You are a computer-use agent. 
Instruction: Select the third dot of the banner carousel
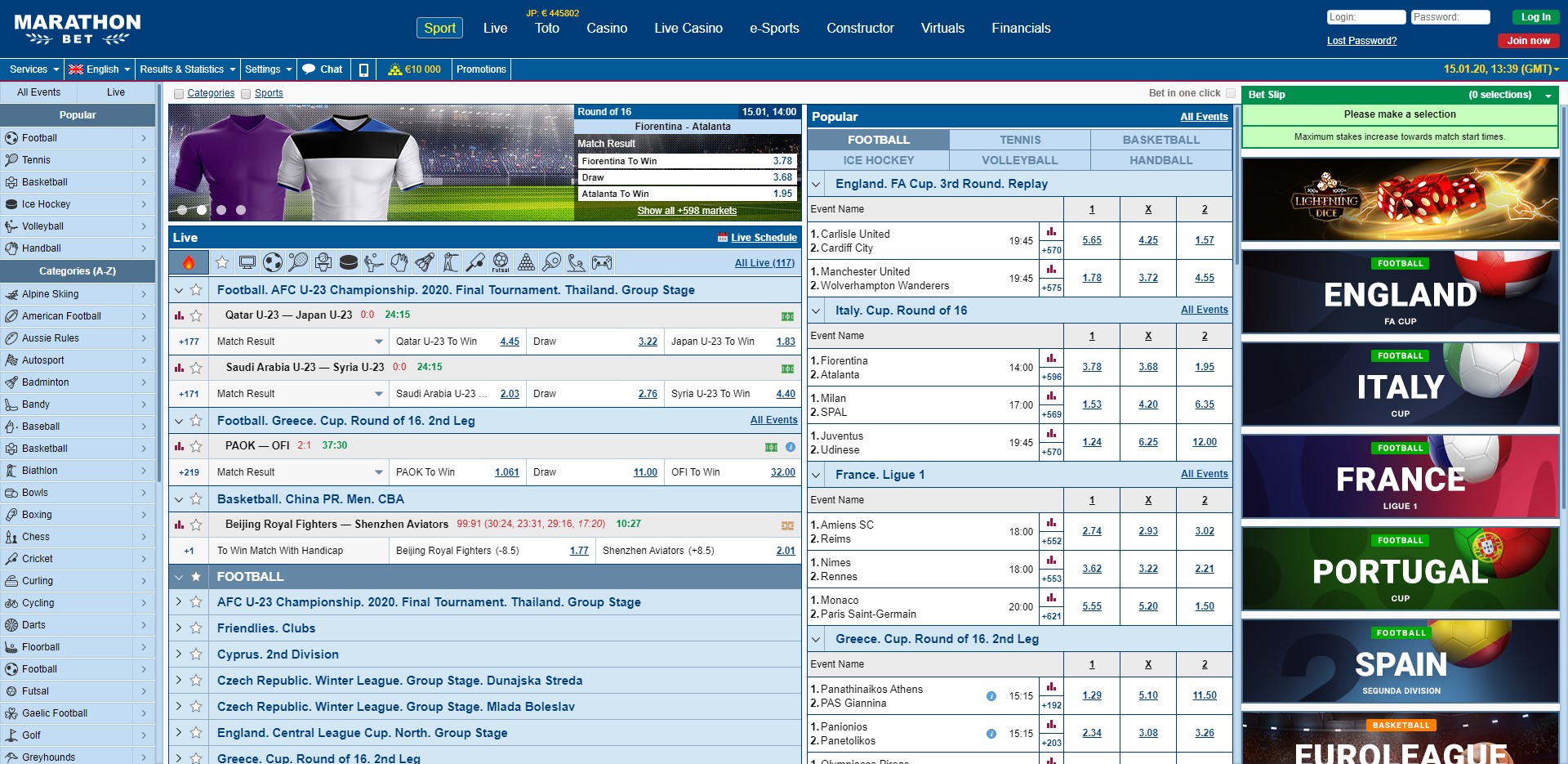point(221,210)
